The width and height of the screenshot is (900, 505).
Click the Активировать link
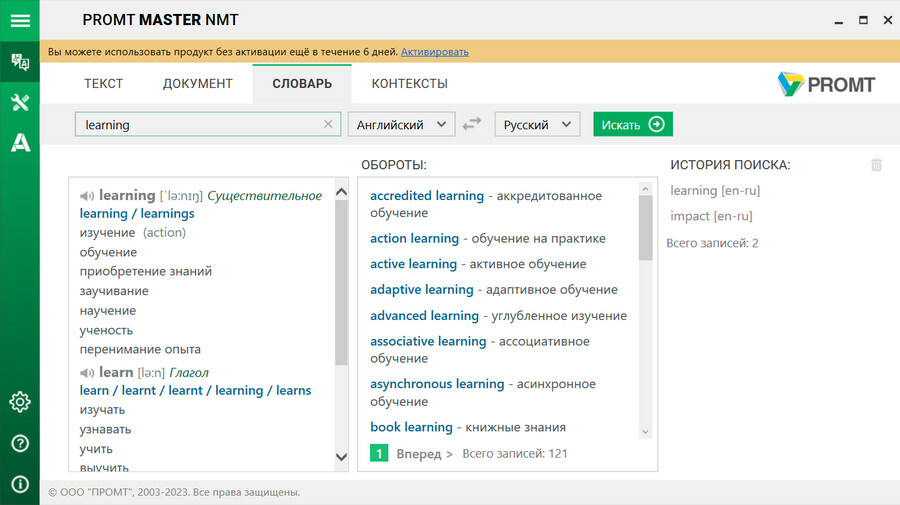coord(435,52)
